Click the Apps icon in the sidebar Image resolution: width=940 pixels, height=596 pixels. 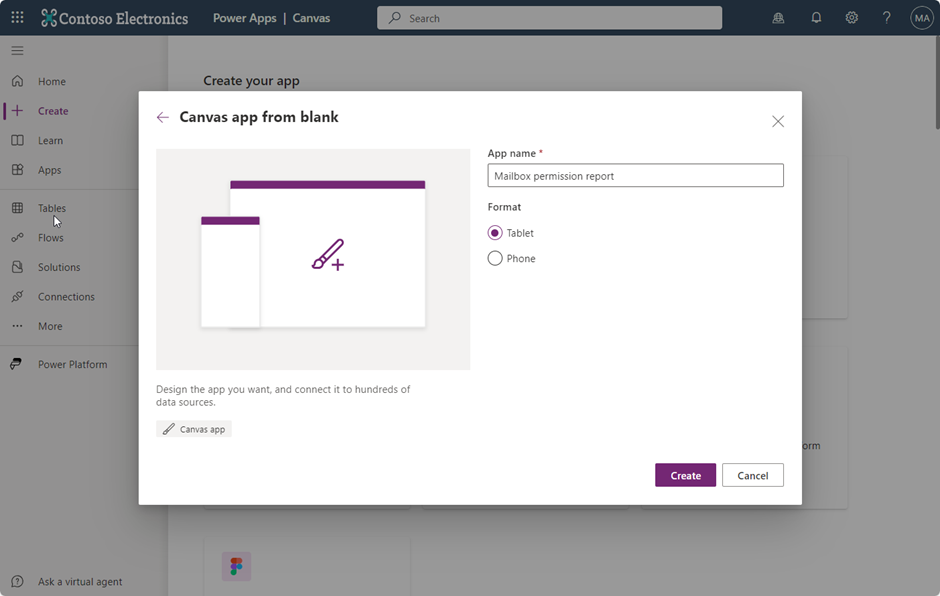point(17,170)
